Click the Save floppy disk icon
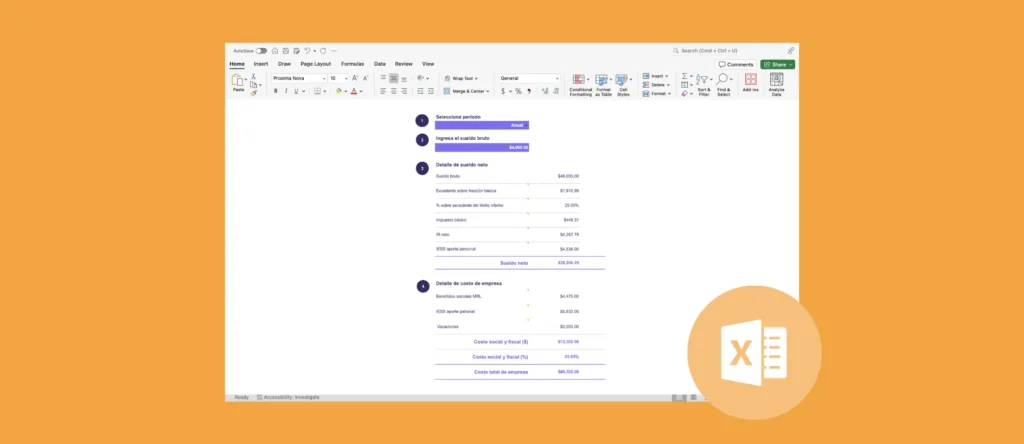1024x444 pixels. 285,51
